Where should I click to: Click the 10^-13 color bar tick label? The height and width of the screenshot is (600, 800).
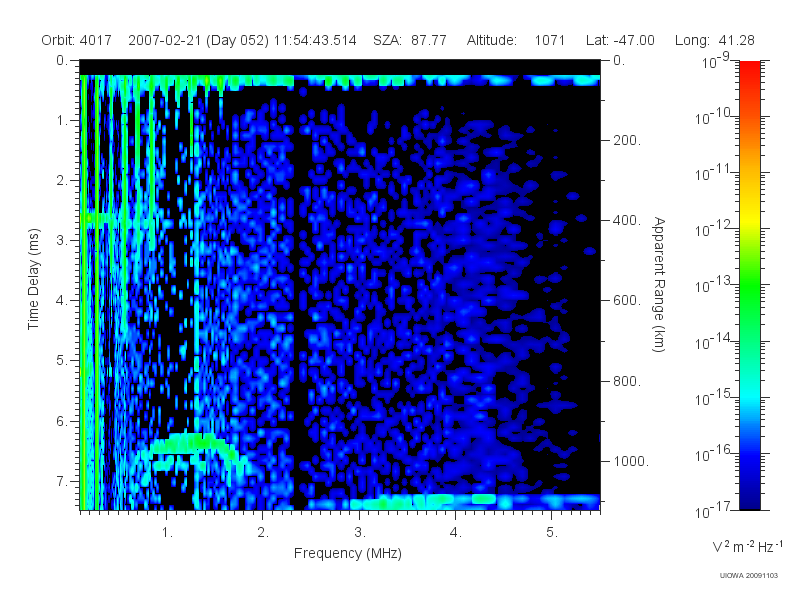point(715,285)
